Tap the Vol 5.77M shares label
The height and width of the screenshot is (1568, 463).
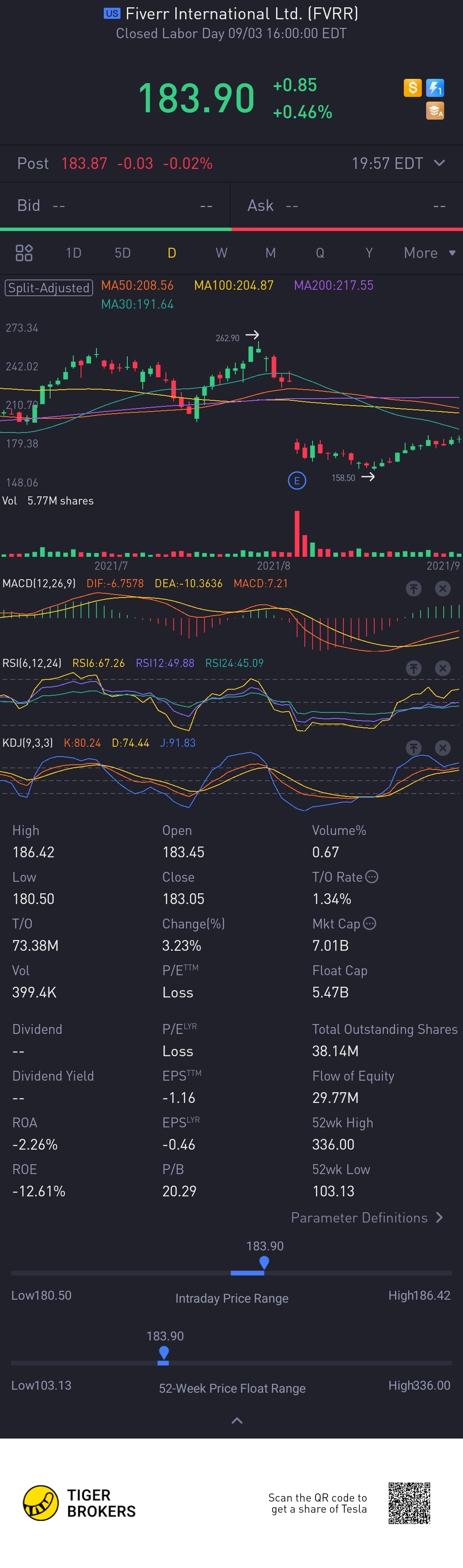pos(48,500)
